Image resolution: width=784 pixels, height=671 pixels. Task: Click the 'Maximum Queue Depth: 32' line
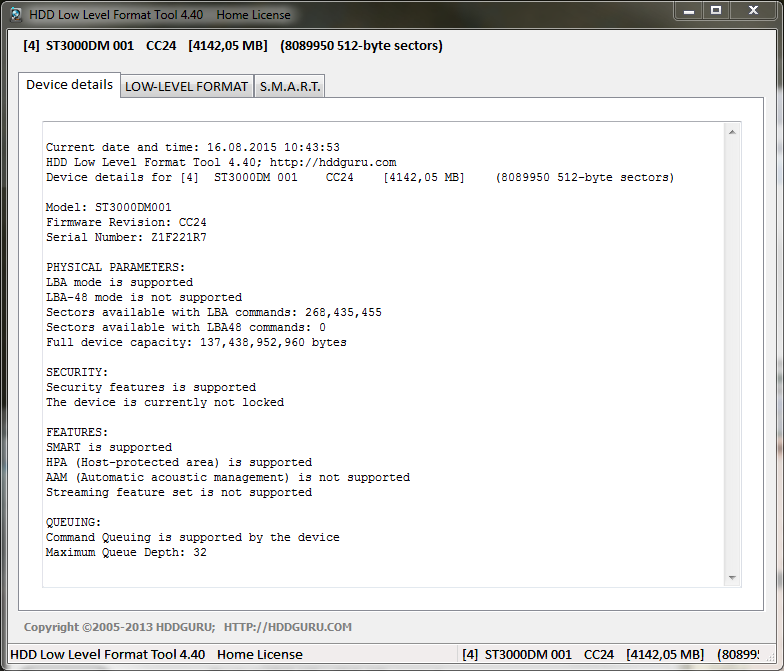pos(126,552)
